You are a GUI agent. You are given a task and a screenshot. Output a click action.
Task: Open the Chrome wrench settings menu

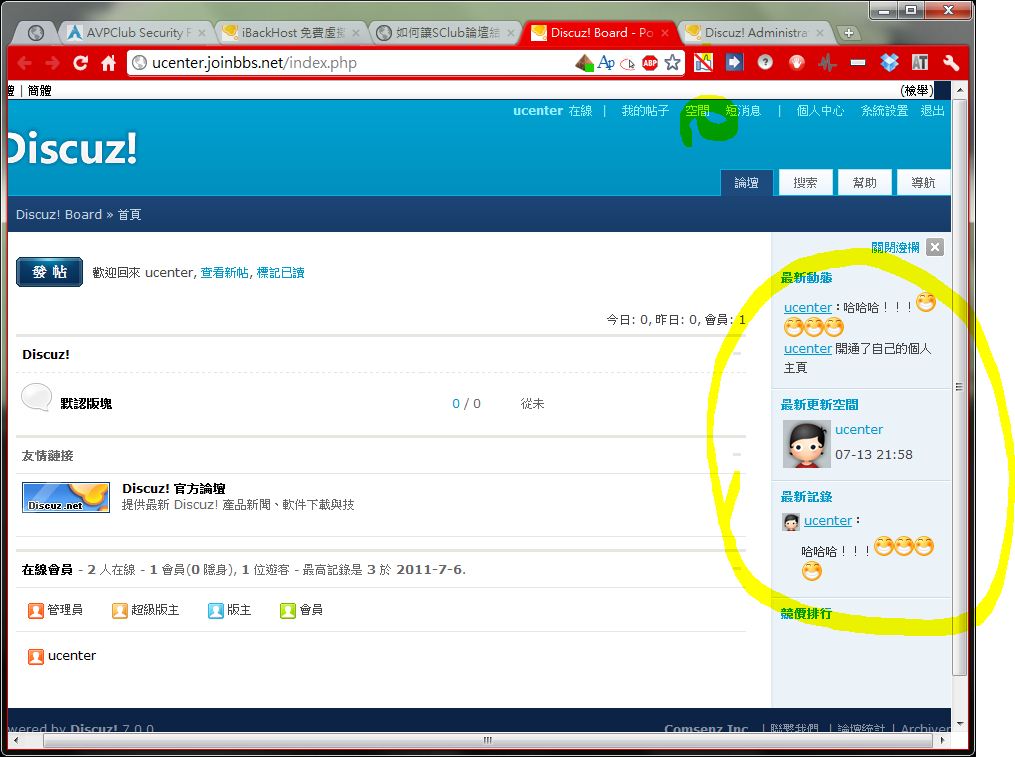pyautogui.click(x=951, y=63)
